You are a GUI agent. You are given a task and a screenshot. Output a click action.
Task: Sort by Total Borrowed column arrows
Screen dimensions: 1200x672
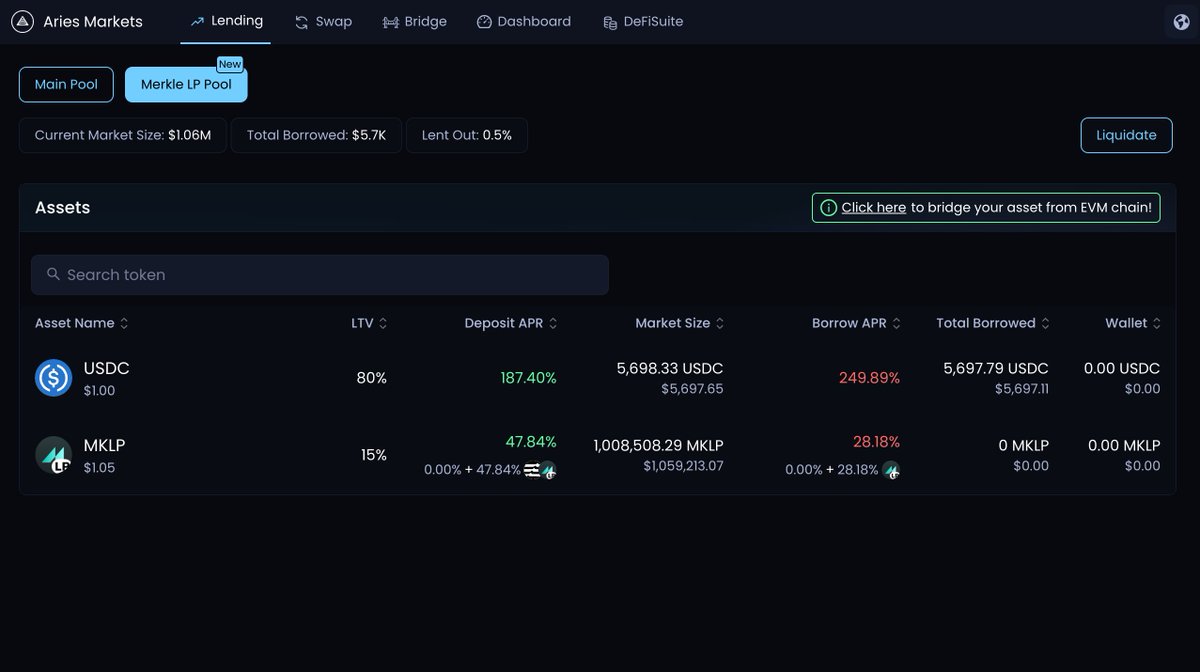click(x=1046, y=323)
